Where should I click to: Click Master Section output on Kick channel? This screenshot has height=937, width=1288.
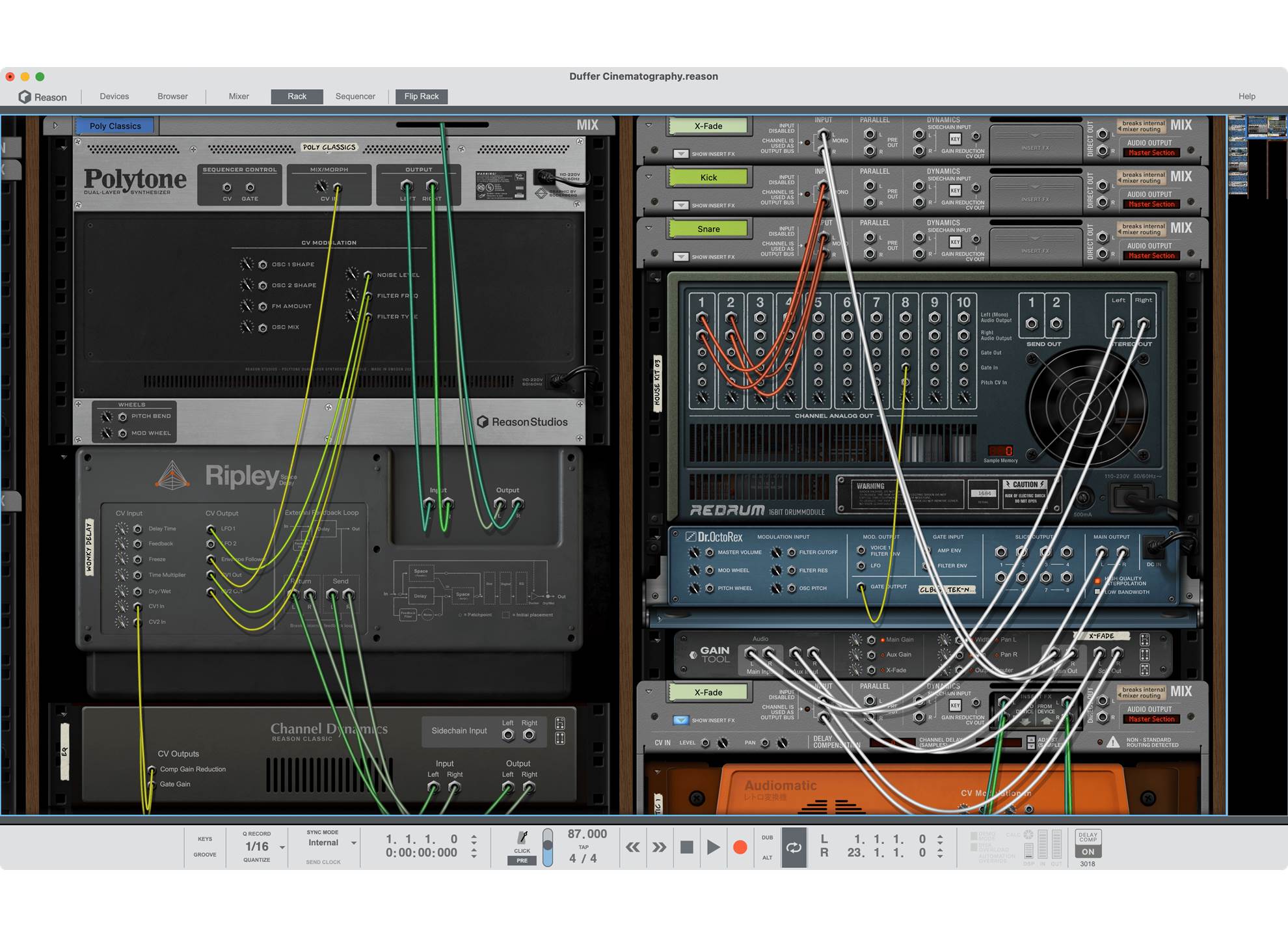click(x=1151, y=204)
